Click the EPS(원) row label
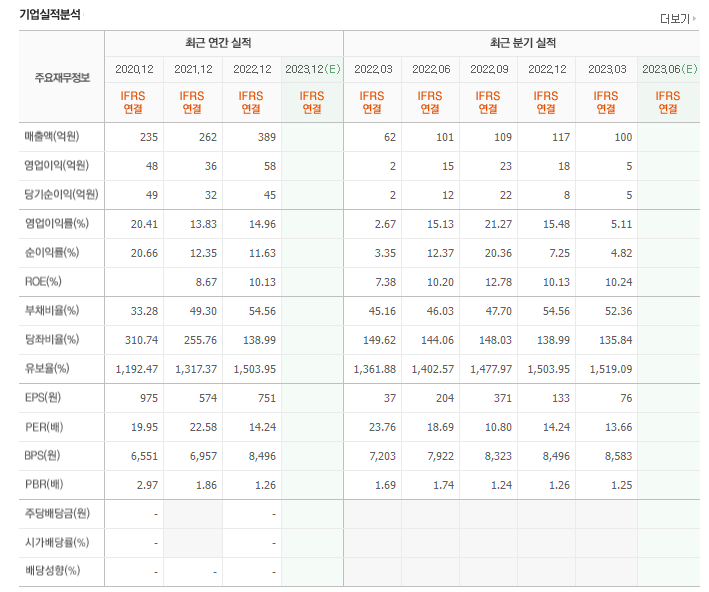Screen dimensions: 709x592 pos(43,398)
